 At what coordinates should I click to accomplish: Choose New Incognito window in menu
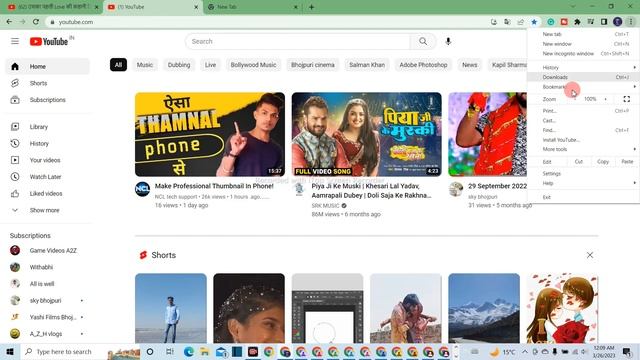point(583,53)
